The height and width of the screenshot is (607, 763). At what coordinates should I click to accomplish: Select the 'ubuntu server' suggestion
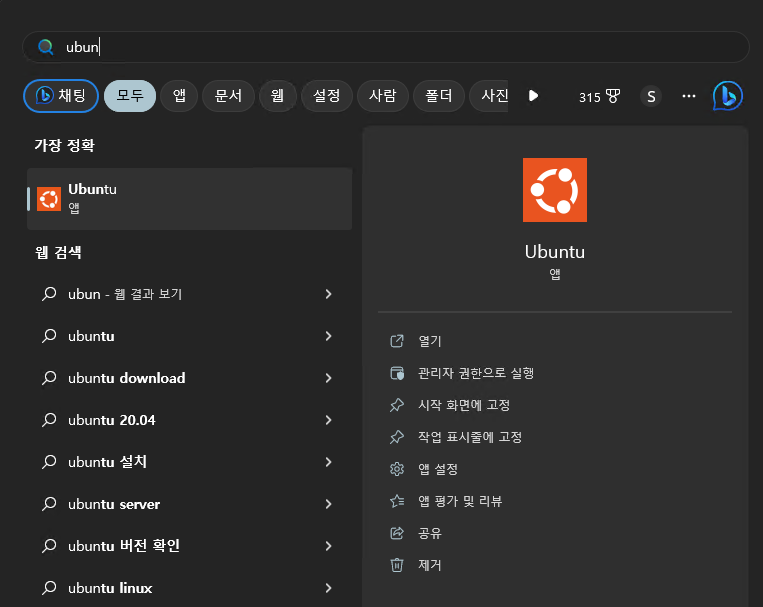(x=190, y=504)
